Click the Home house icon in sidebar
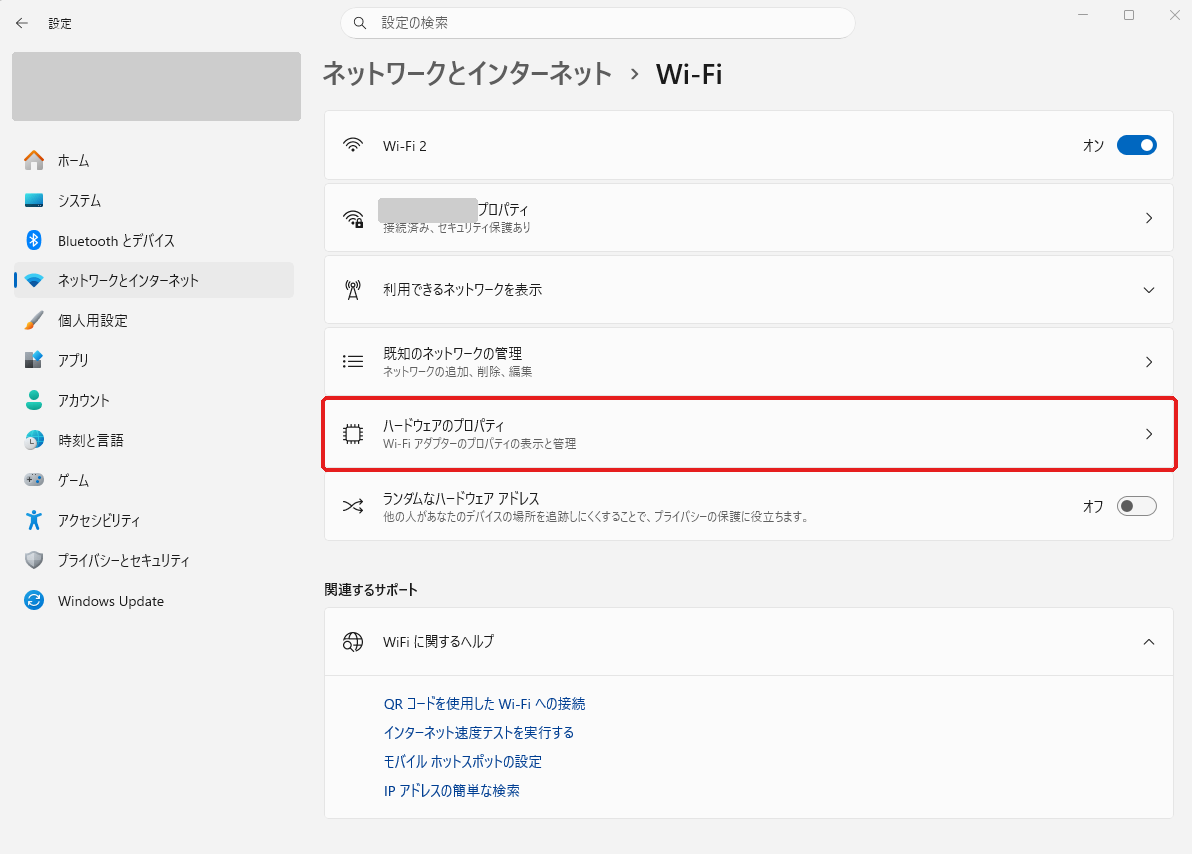Viewport: 1192px width, 854px height. click(x=33, y=160)
